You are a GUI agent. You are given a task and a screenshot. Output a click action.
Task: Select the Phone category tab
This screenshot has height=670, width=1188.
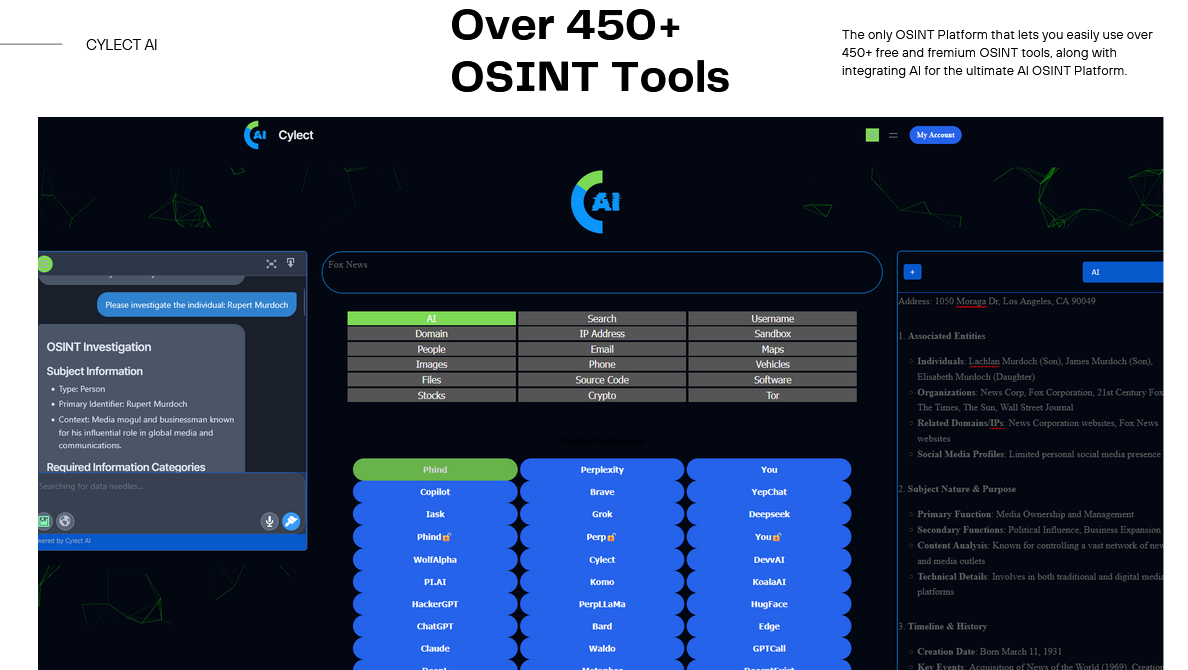click(x=602, y=365)
